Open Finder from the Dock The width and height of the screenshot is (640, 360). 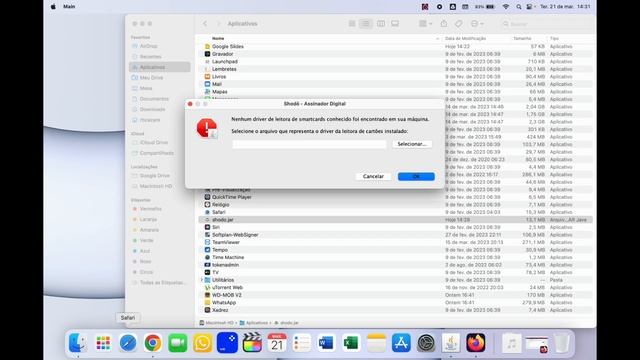click(78, 342)
